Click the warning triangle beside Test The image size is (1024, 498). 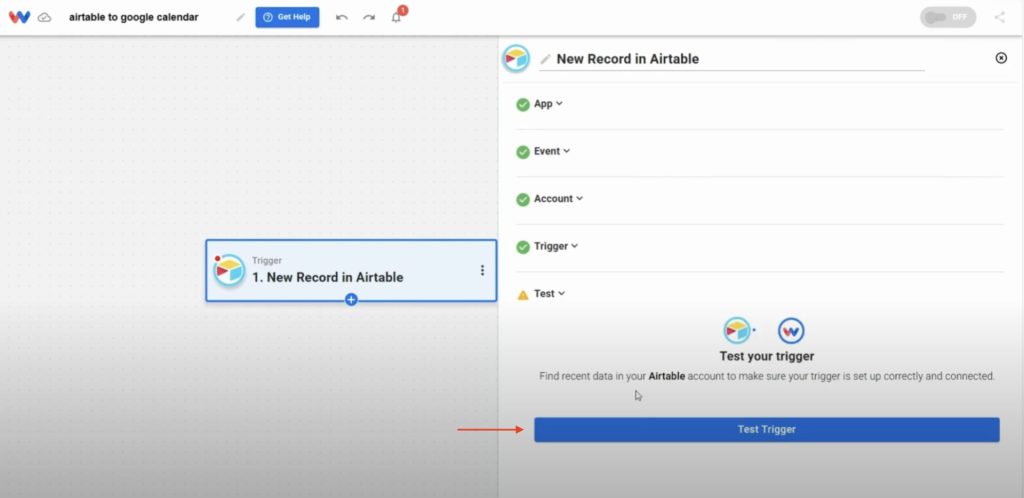[x=523, y=295]
